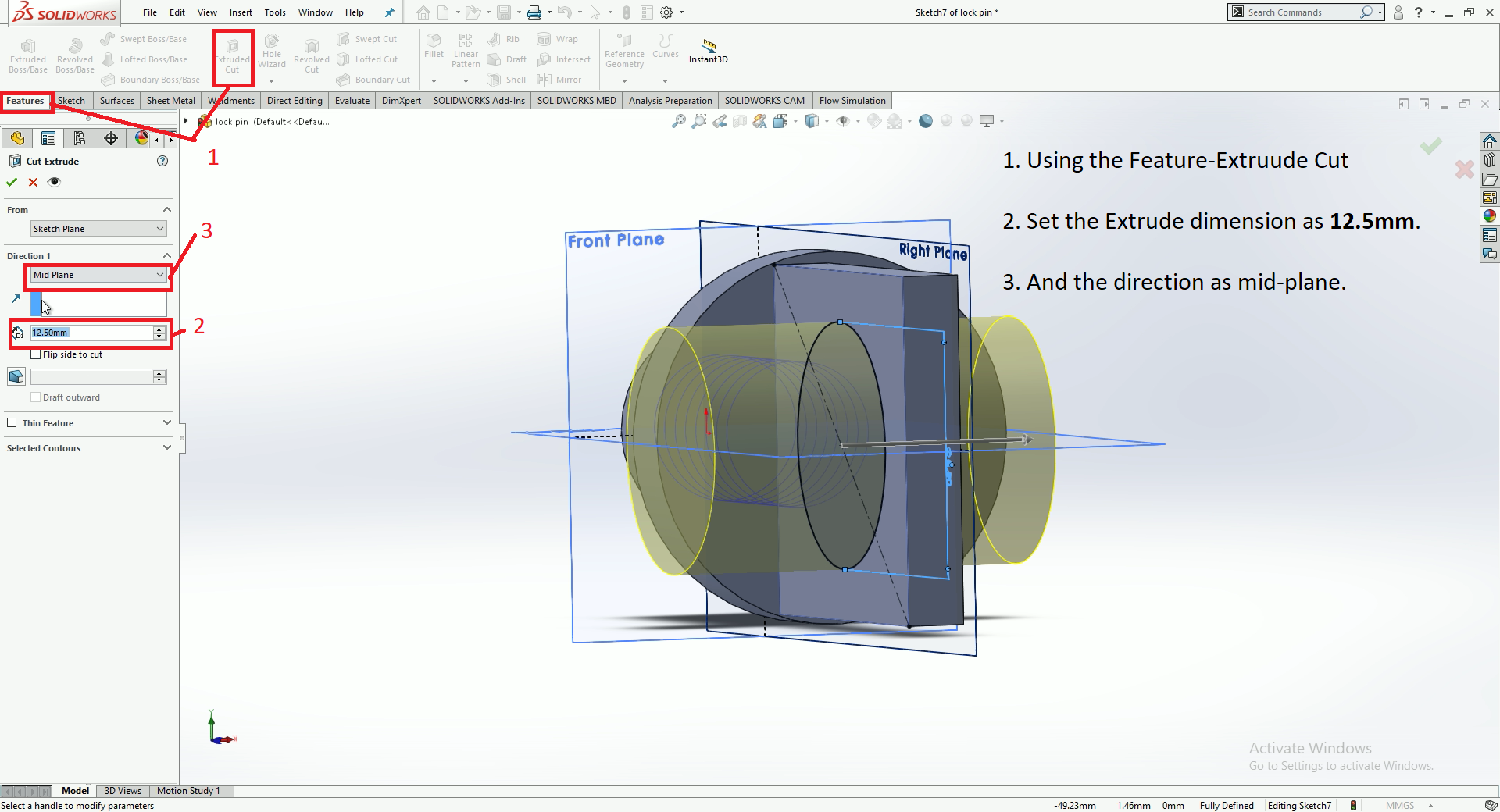Open the Cut-Extrude help icon

click(x=162, y=162)
